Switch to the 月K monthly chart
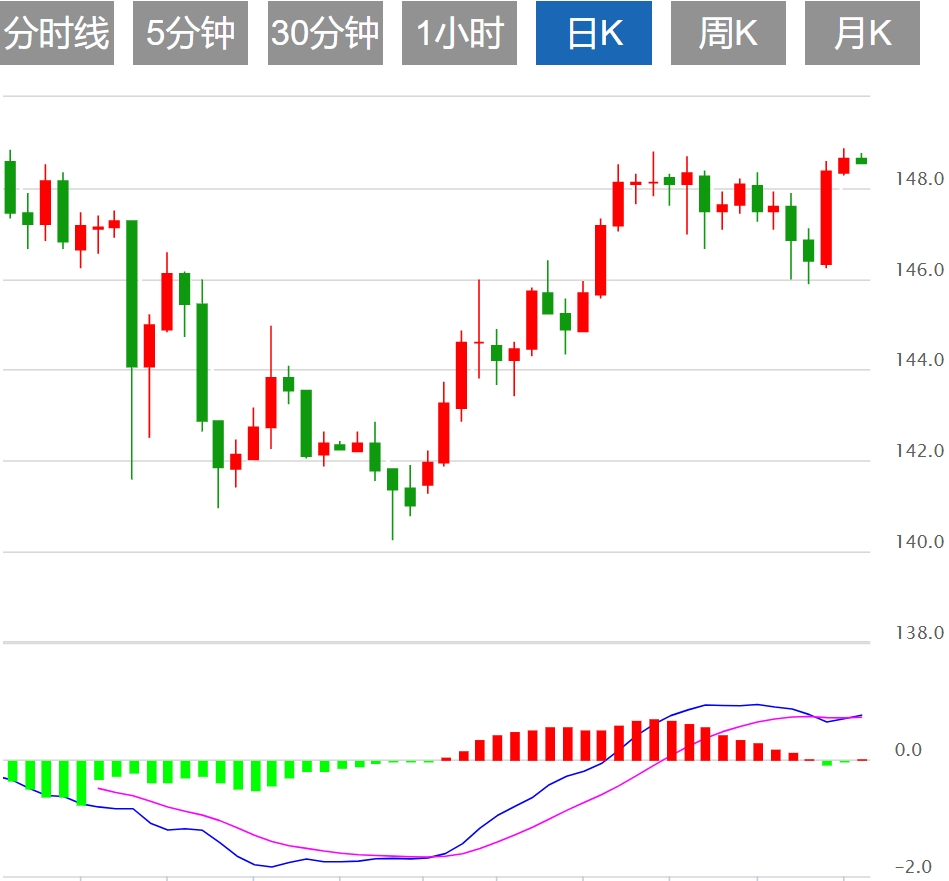This screenshot has height=881, width=949. tap(862, 33)
